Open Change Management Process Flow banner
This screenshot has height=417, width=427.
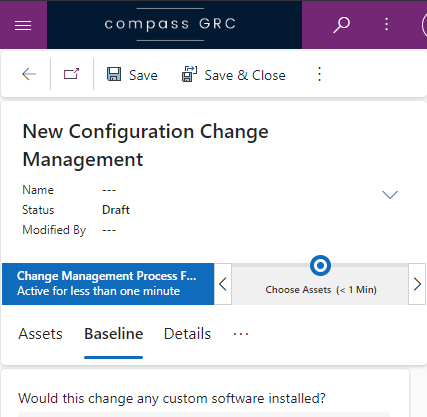coord(108,284)
